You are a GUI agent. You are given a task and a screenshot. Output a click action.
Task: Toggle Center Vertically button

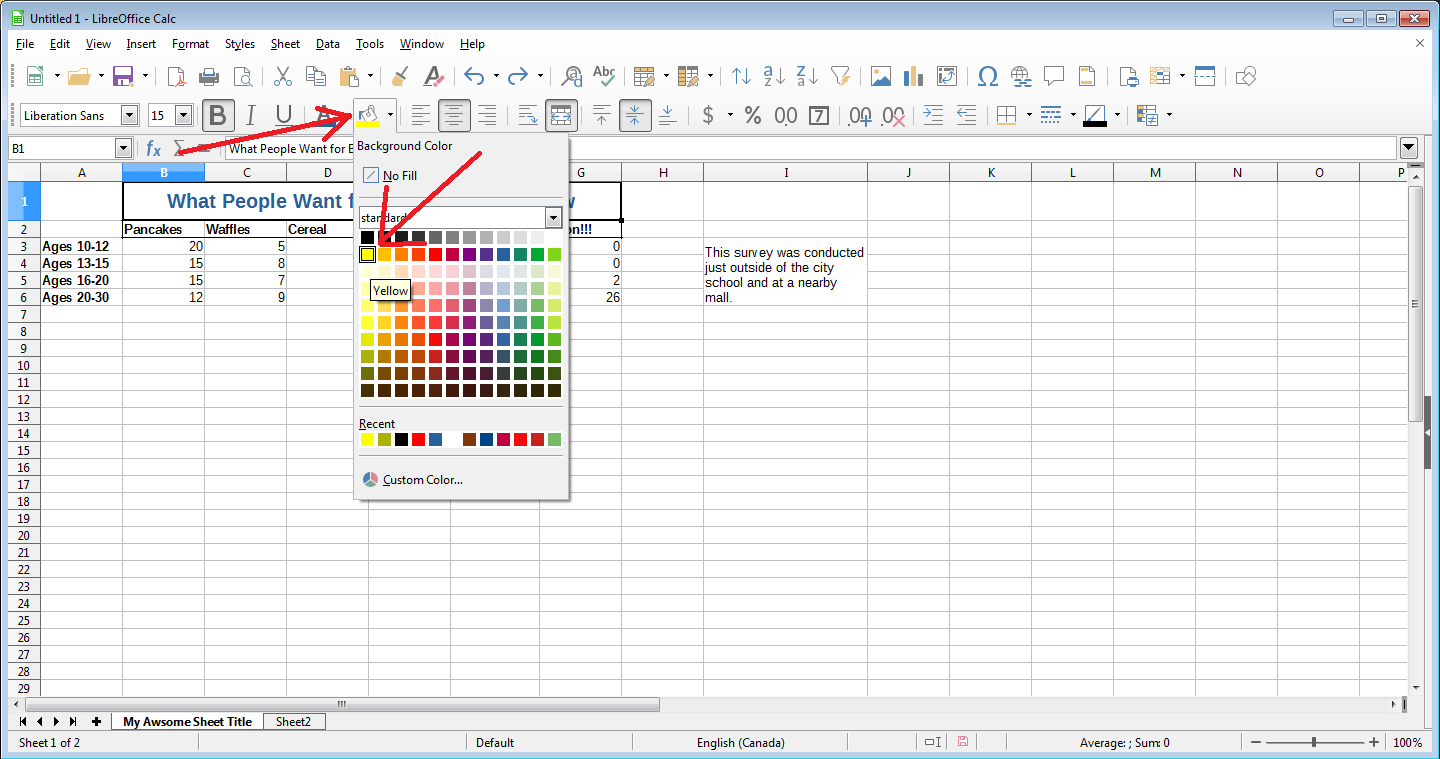(x=635, y=116)
